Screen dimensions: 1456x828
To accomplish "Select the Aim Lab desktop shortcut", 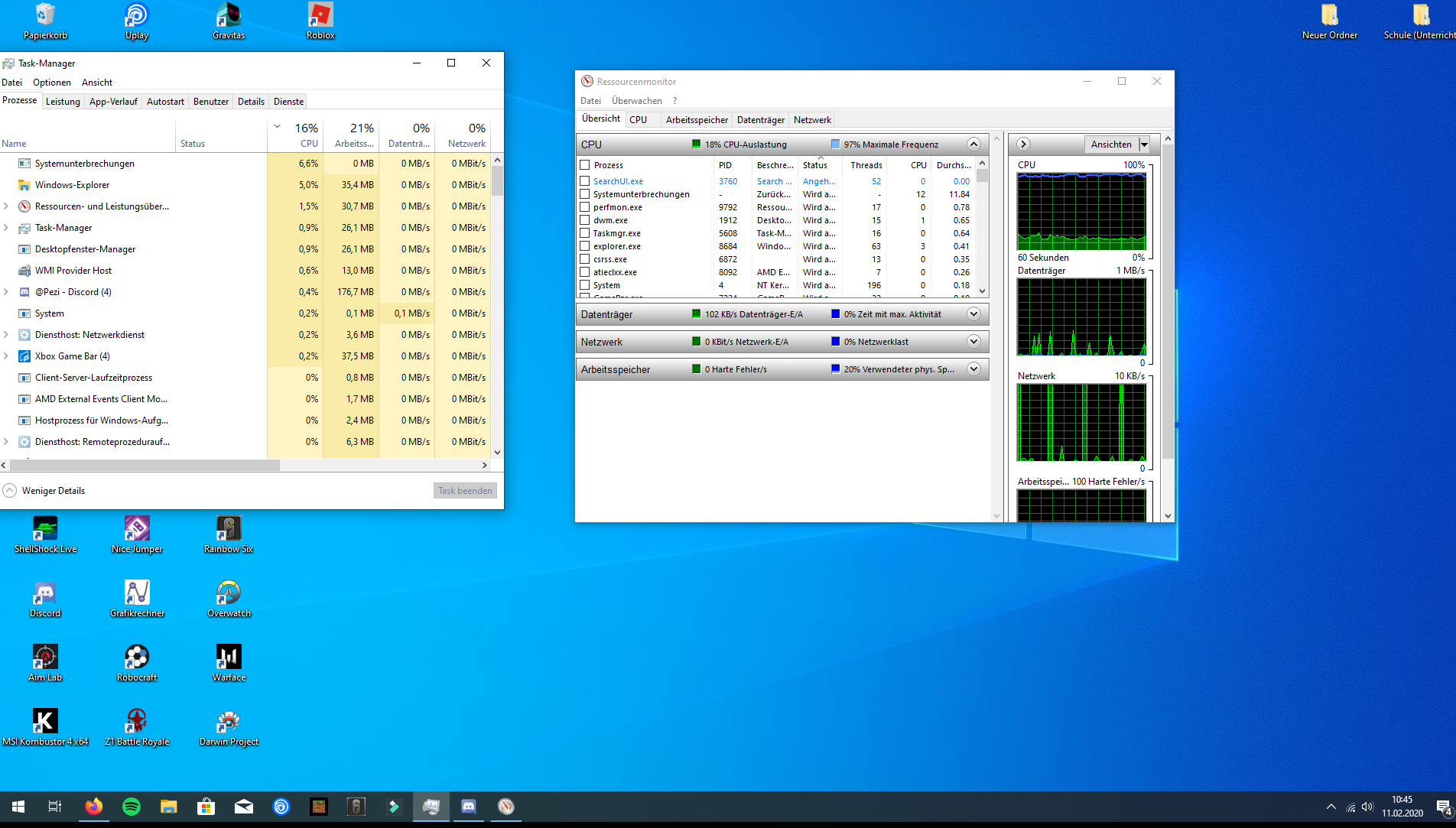I will (45, 663).
